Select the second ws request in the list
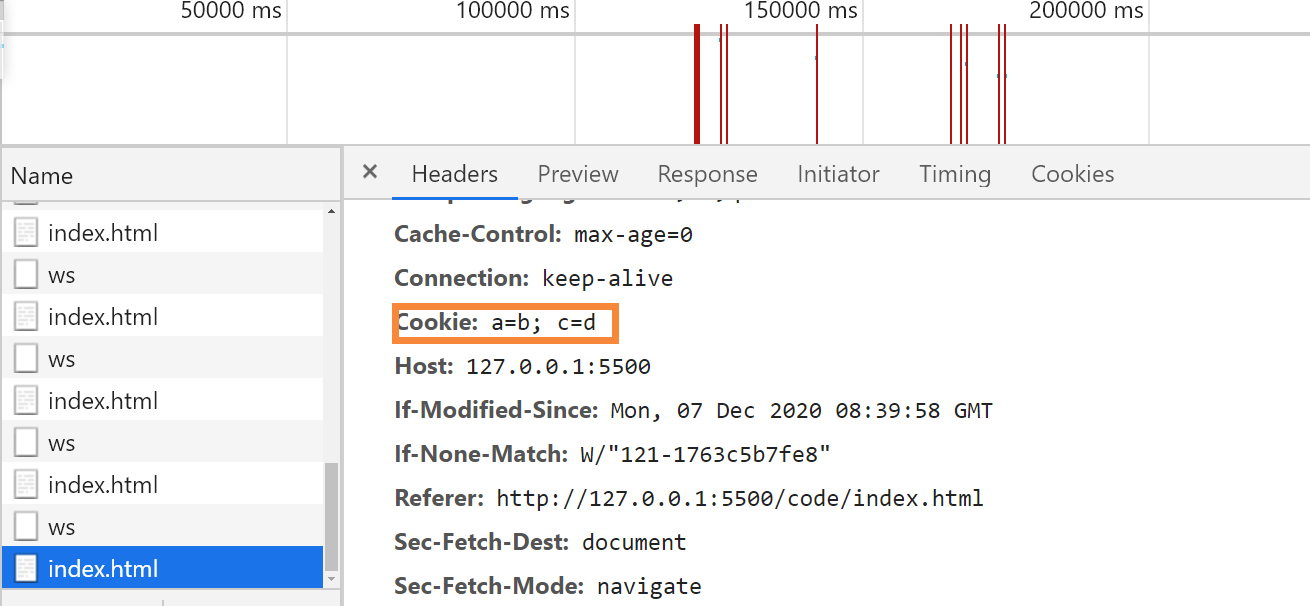1310x606 pixels. pyautogui.click(x=62, y=359)
